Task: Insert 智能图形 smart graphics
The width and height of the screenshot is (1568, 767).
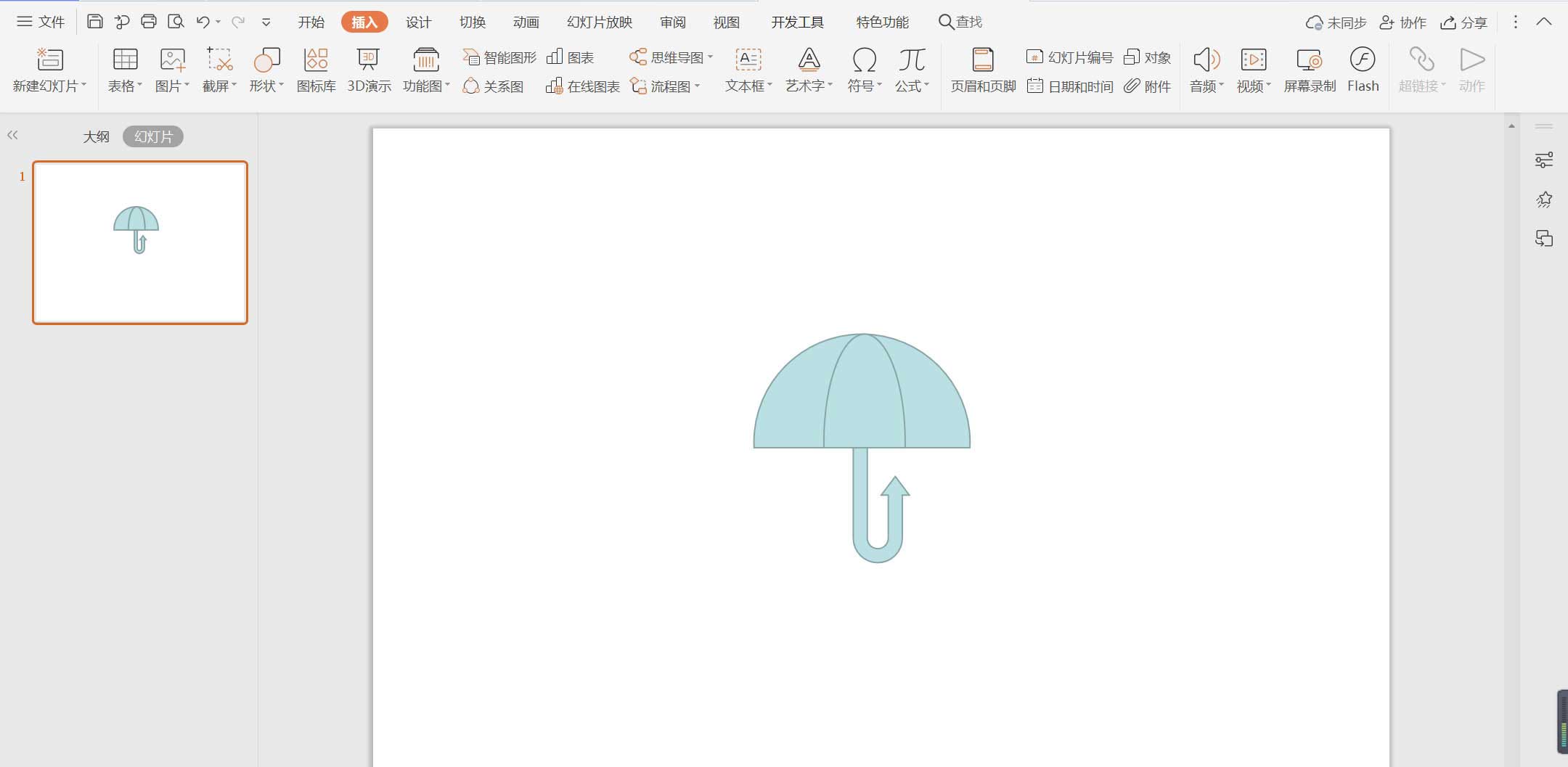Action: click(x=499, y=57)
